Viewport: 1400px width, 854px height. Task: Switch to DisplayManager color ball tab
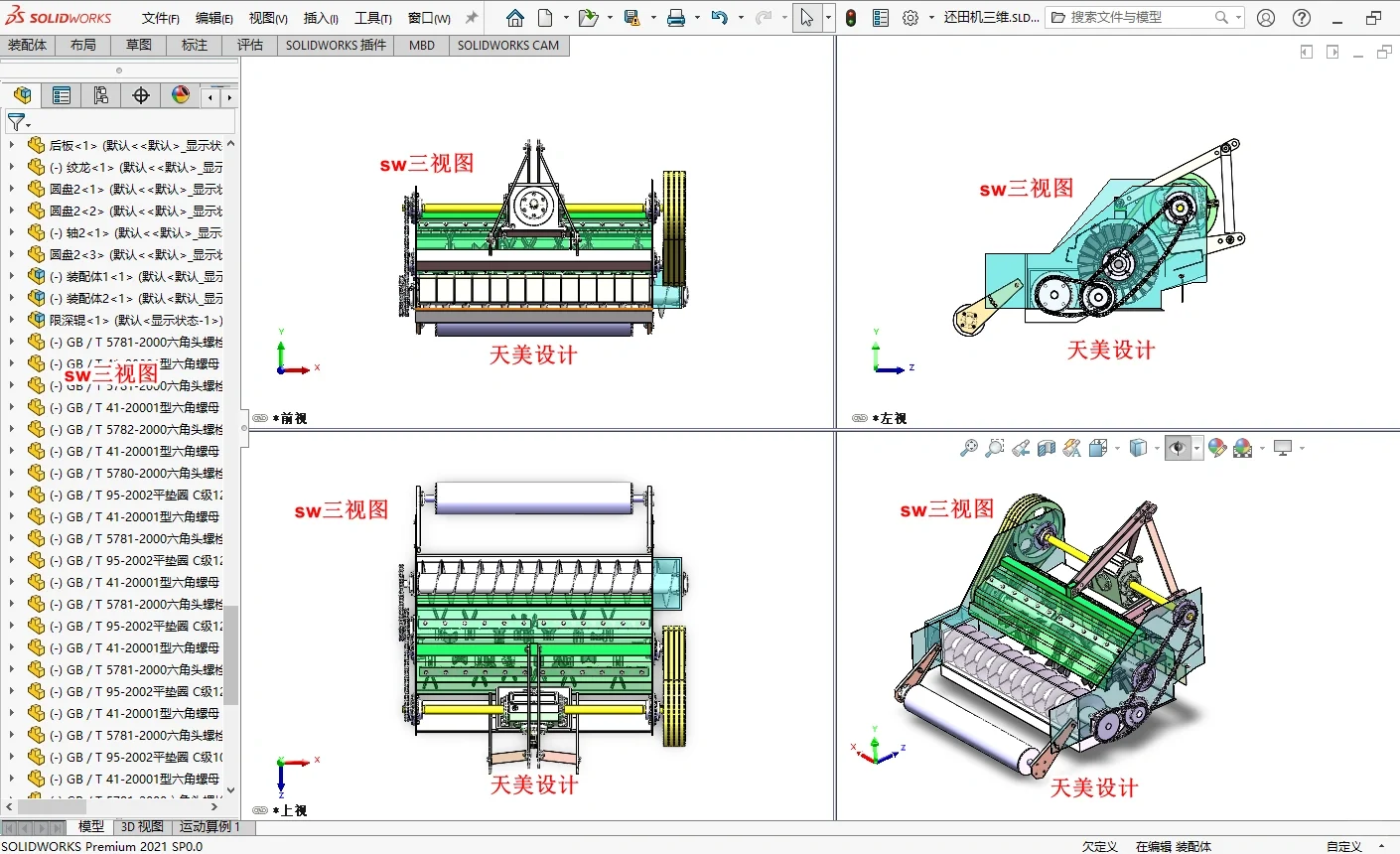(181, 95)
